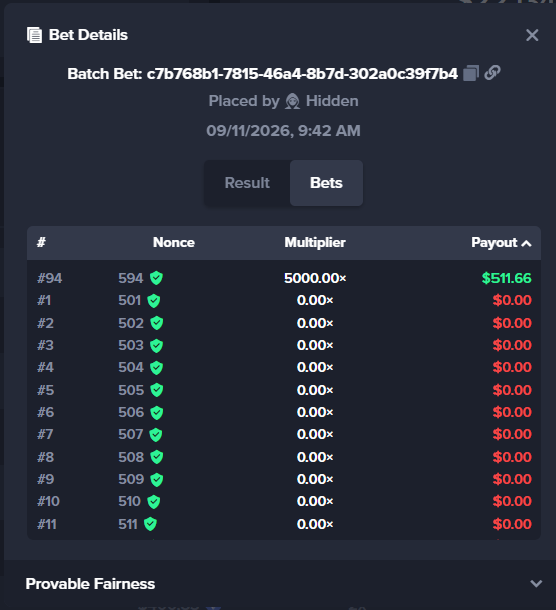Sort by the Nonce column header
Screen dimensions: 556x610
pyautogui.click(x=174, y=242)
